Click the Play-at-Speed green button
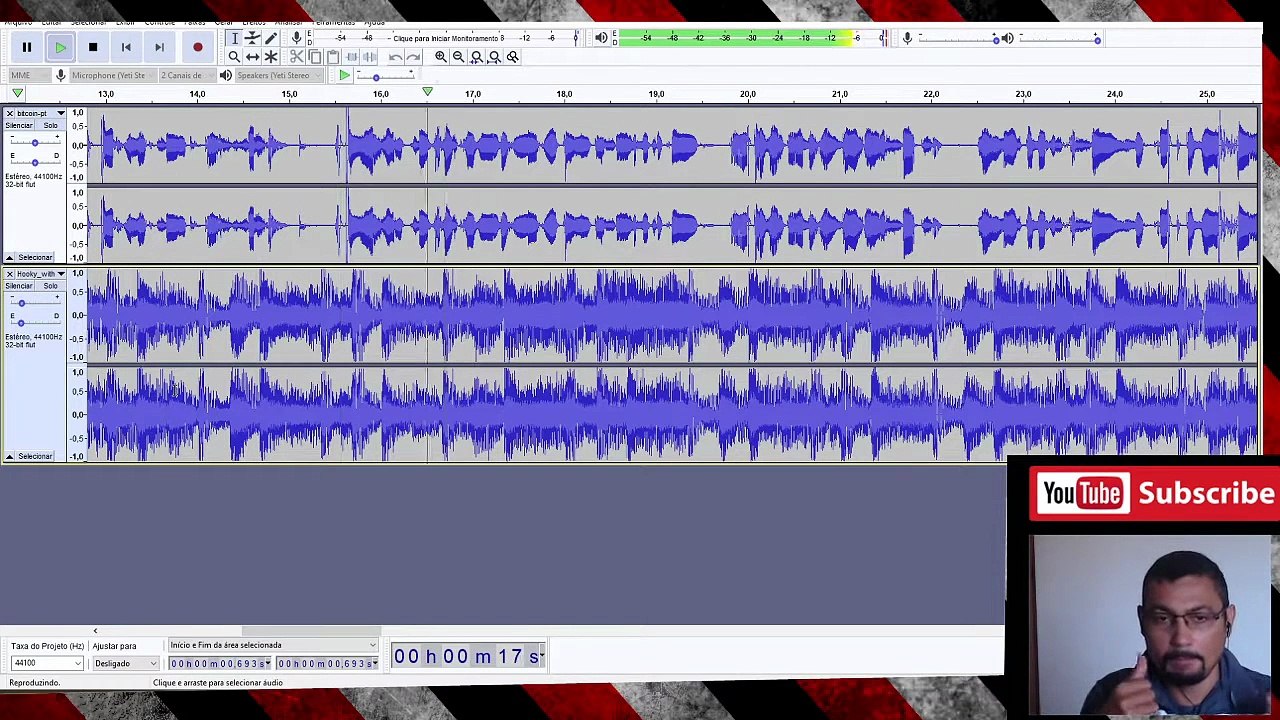 coord(344,76)
